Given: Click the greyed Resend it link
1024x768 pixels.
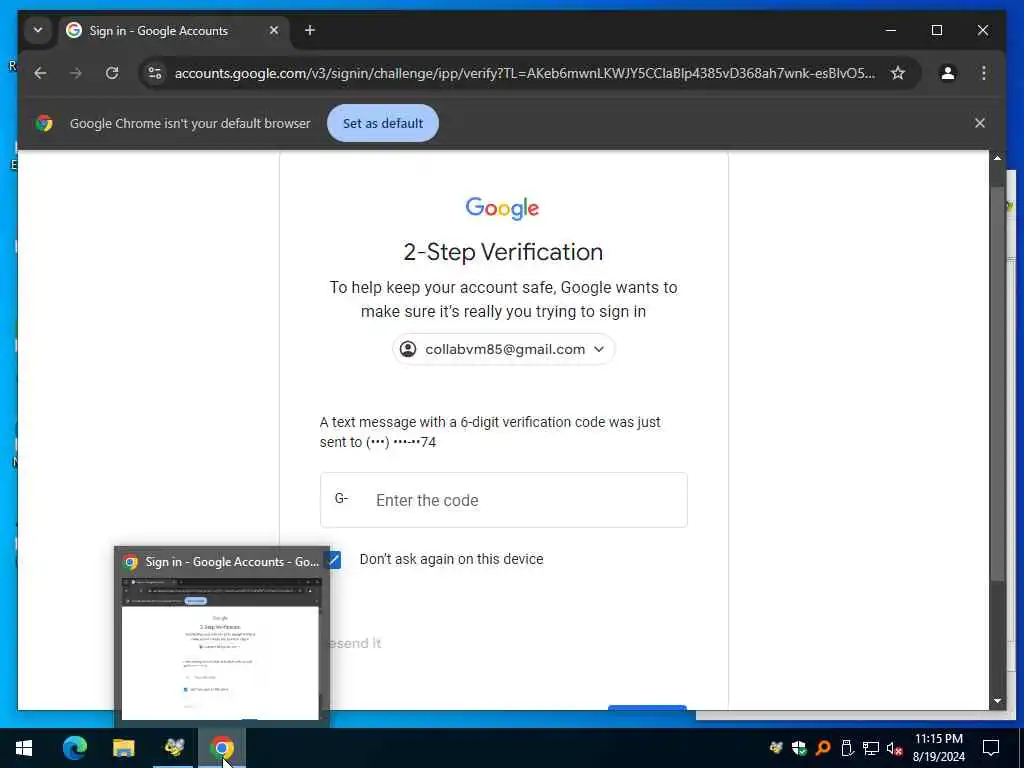Looking at the screenshot, I should [x=355, y=643].
